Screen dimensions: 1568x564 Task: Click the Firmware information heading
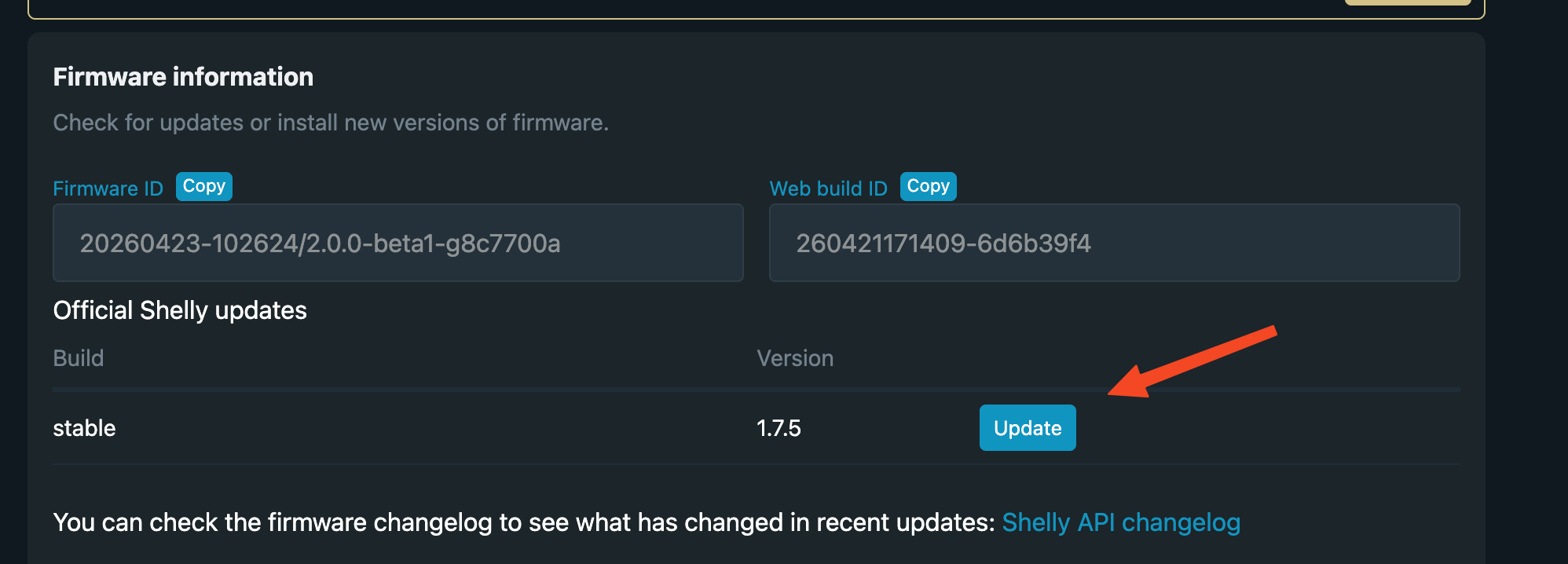coord(183,77)
